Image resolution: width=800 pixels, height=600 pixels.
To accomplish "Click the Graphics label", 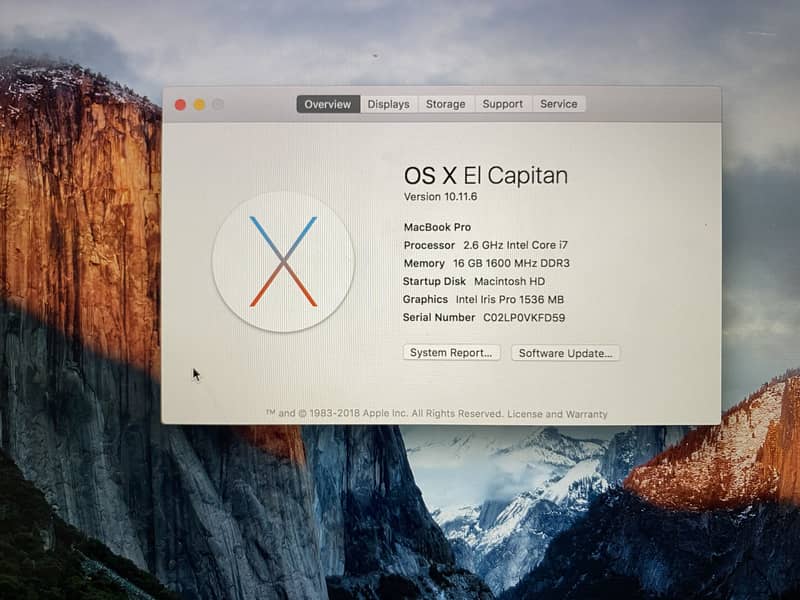I will pyautogui.click(x=425, y=299).
